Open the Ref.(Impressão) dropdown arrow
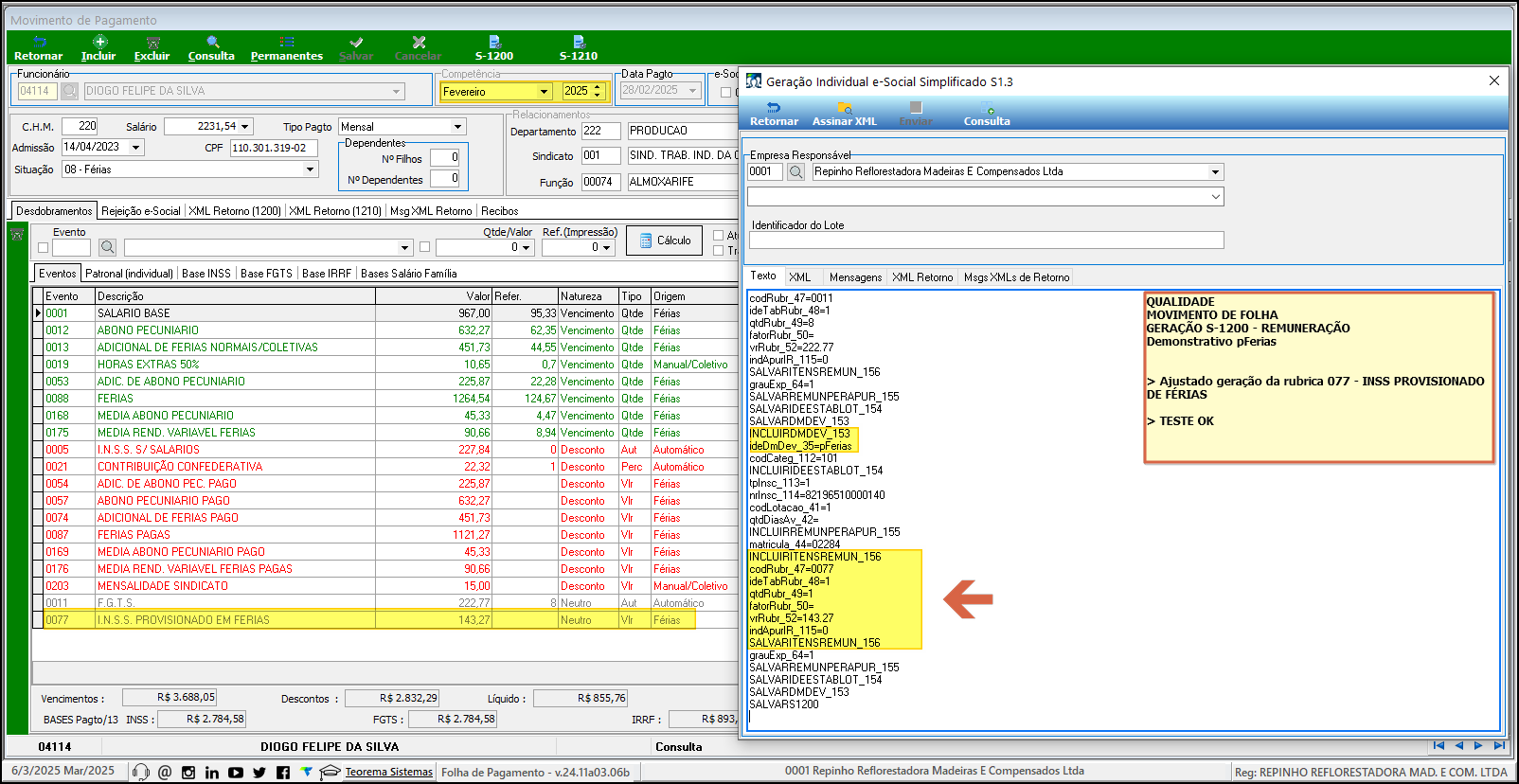Viewport: 1519px width, 784px height. coord(607,248)
